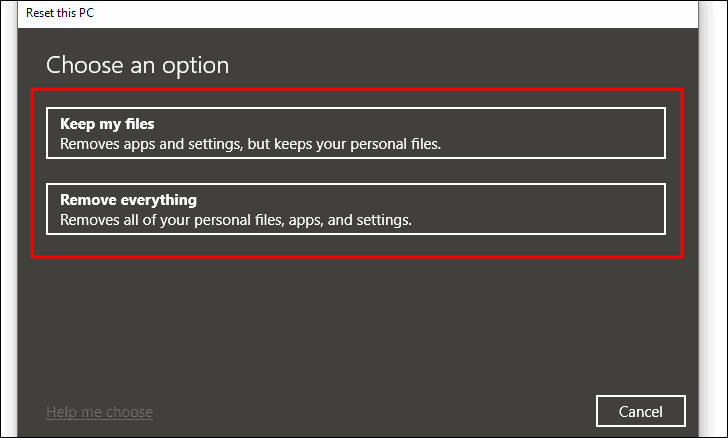Viewport: 728px width, 438px height.
Task: Click 'Removes all of your personal files' description
Action: [x=236, y=220]
